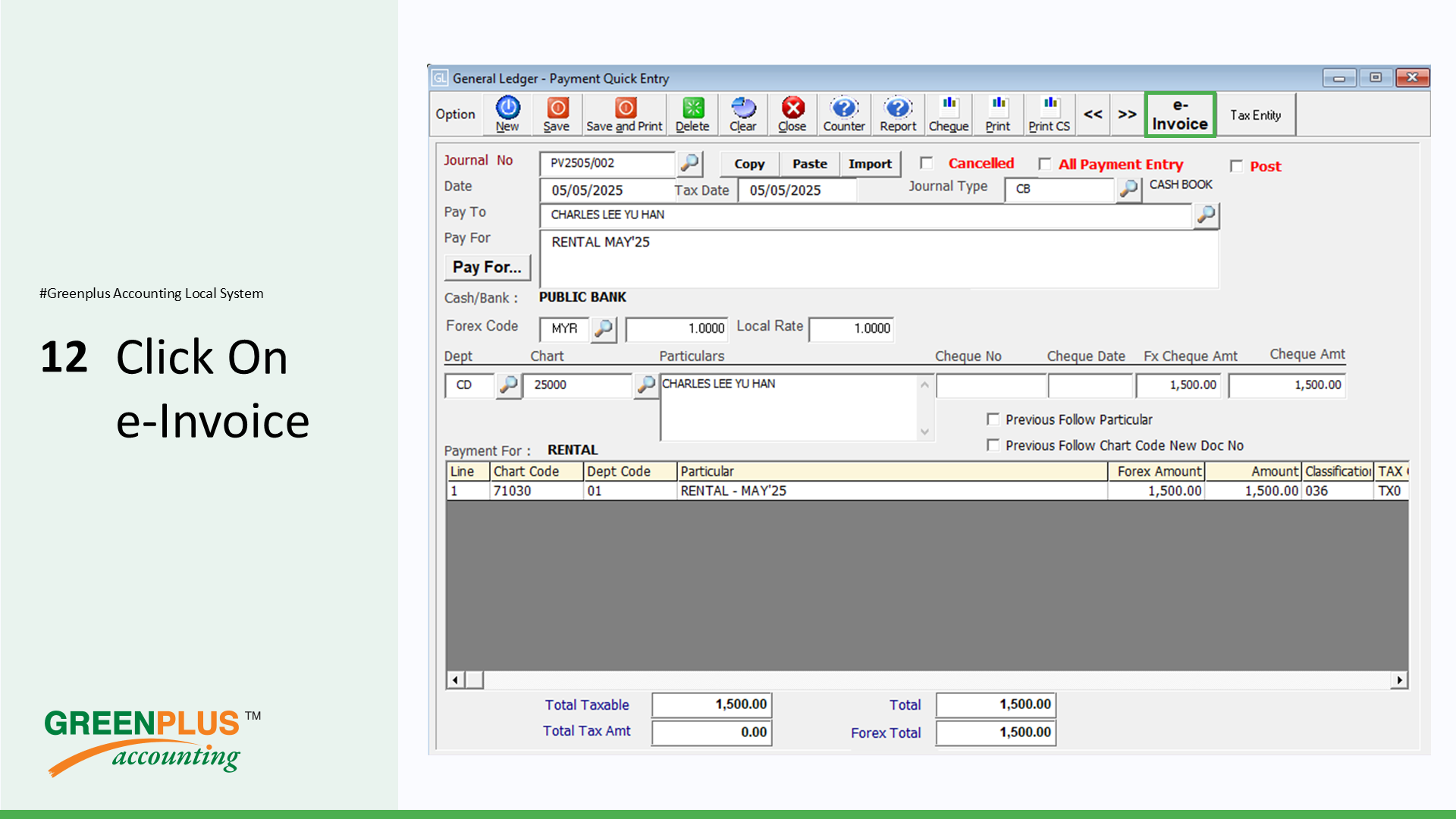The width and height of the screenshot is (1456, 819).
Task: Select TAX cell TX0
Action: point(1392,491)
